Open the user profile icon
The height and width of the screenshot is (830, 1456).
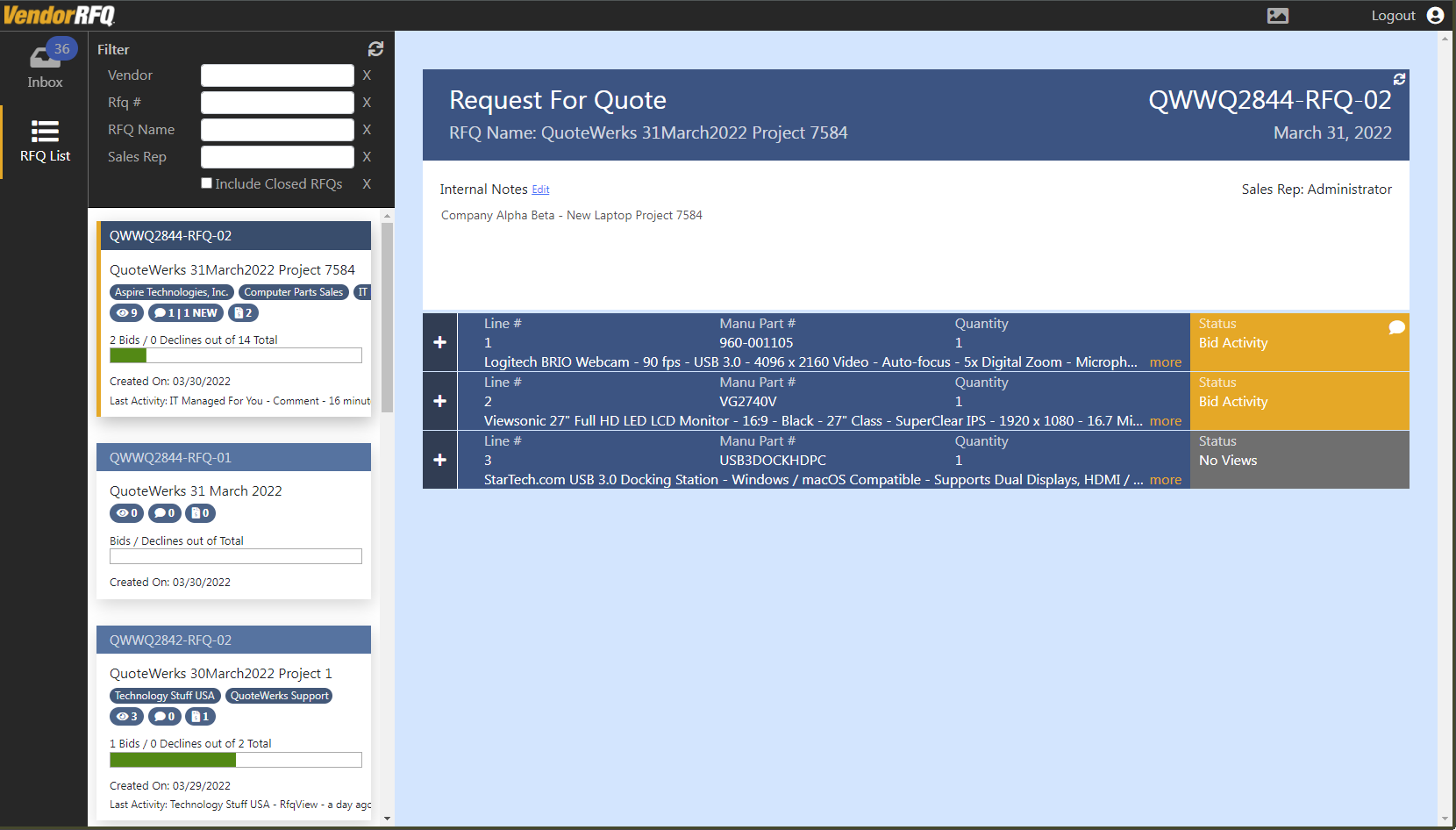point(1435,16)
